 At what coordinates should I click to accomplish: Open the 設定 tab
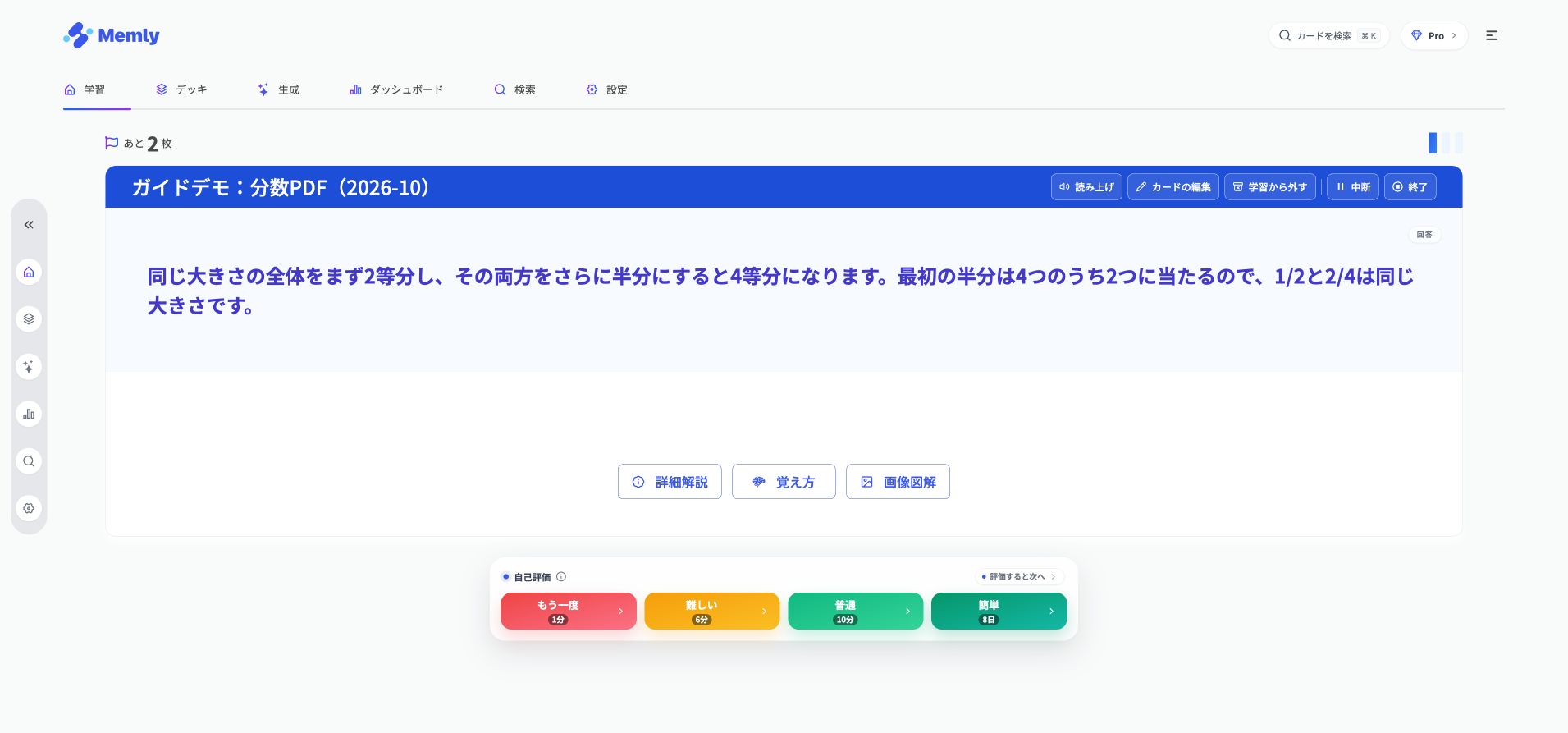click(x=606, y=89)
